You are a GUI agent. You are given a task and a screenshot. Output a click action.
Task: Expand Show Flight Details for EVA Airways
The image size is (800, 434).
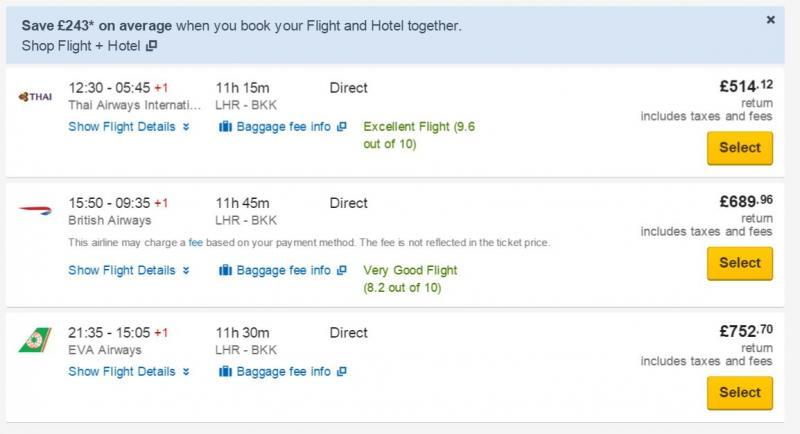[x=128, y=372]
